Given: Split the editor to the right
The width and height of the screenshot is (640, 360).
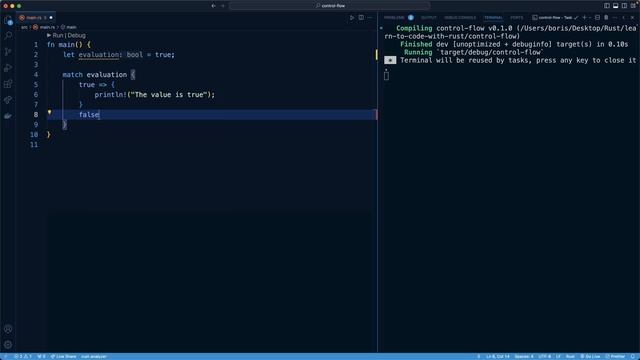Looking at the screenshot, I should [361, 18].
